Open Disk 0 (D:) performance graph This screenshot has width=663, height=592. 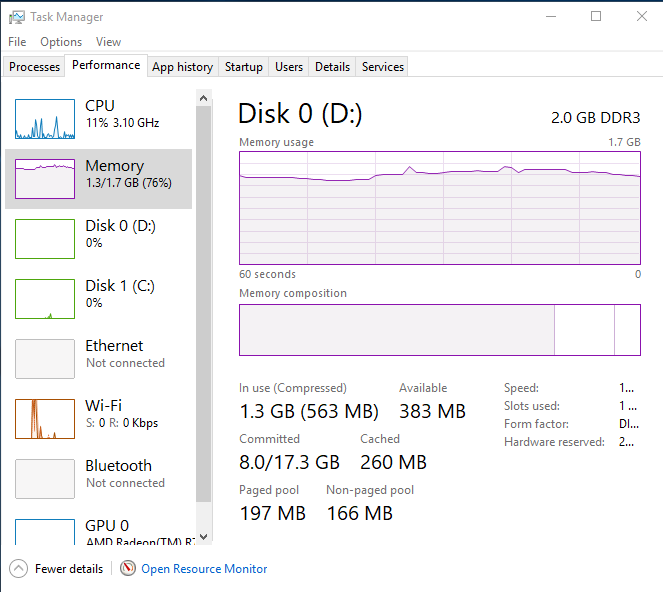coord(45,239)
